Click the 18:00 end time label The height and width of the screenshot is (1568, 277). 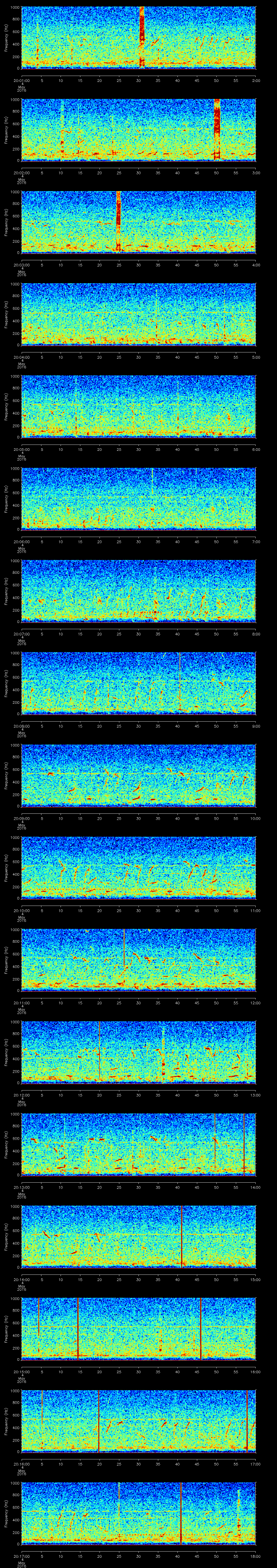coord(255,1556)
